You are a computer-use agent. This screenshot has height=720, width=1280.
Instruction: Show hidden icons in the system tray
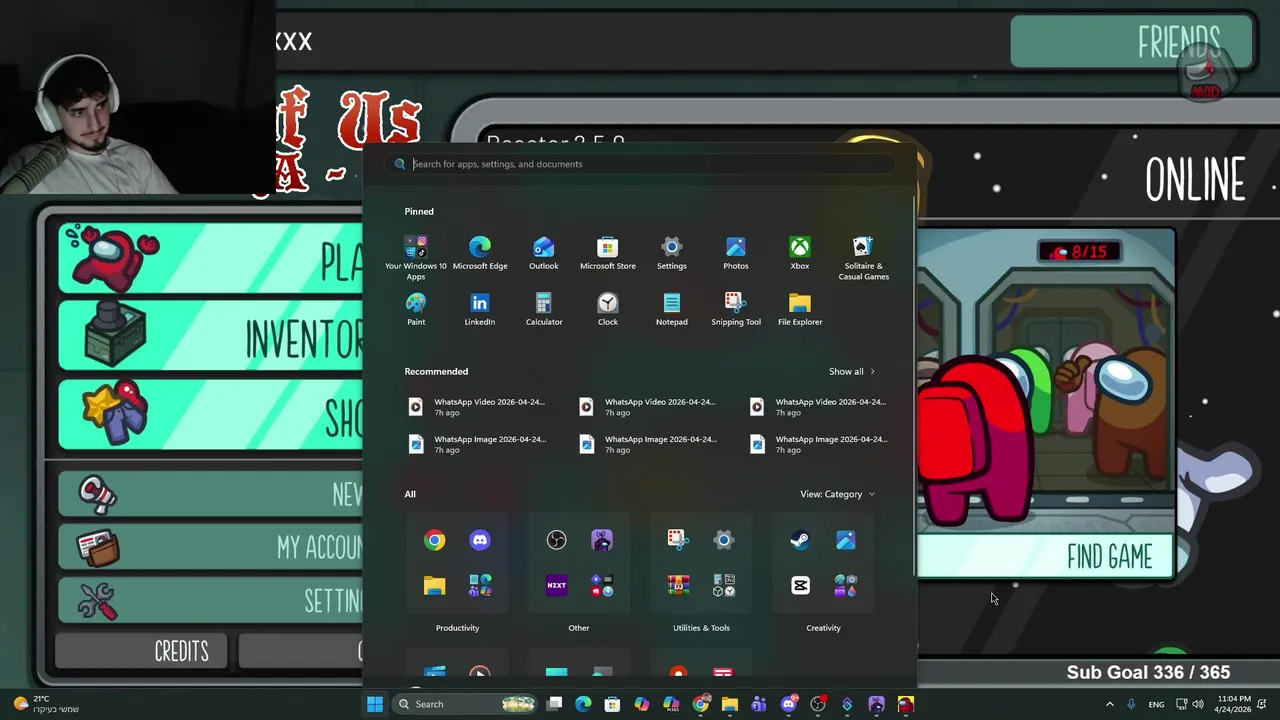click(1109, 704)
